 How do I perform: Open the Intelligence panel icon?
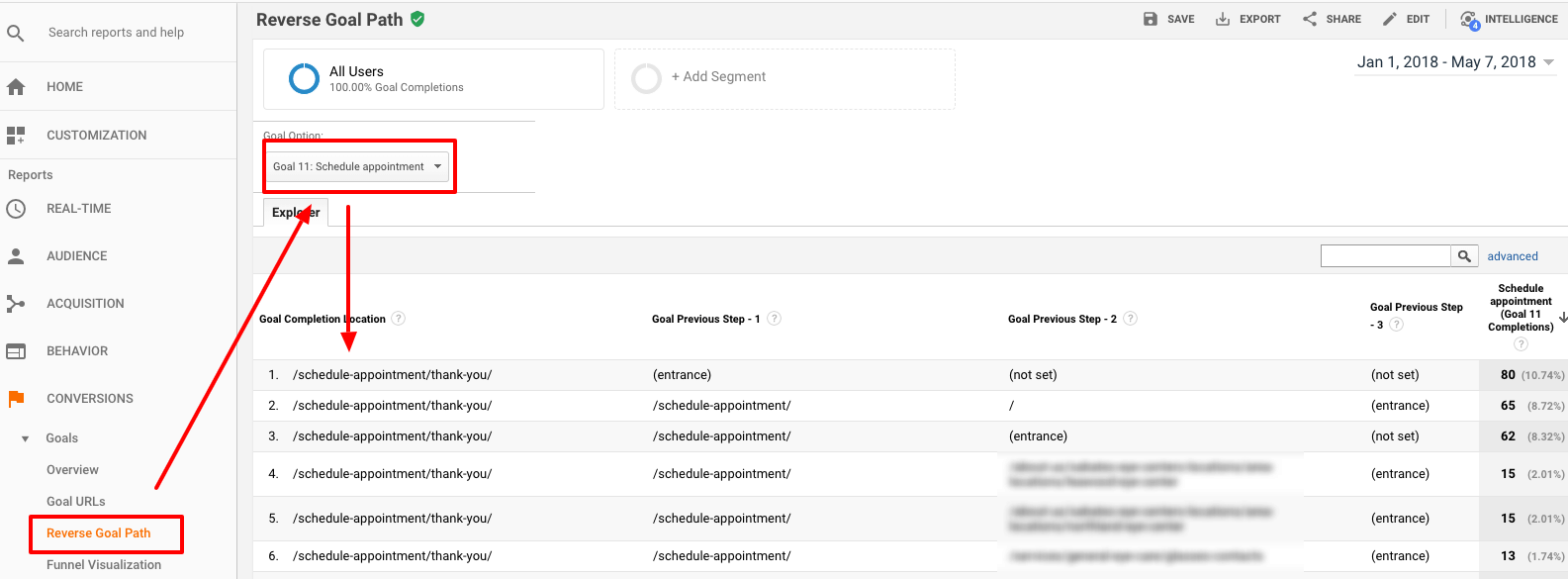point(1470,20)
